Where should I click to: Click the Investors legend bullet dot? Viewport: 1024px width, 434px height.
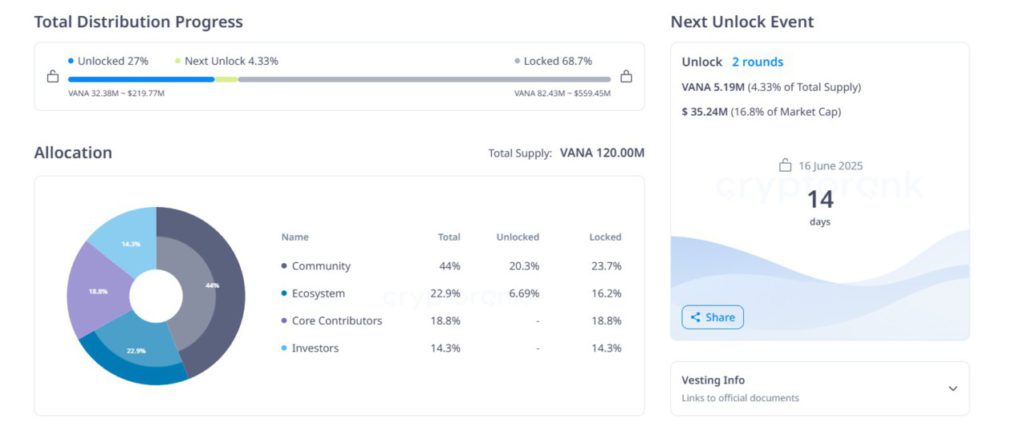pos(284,348)
